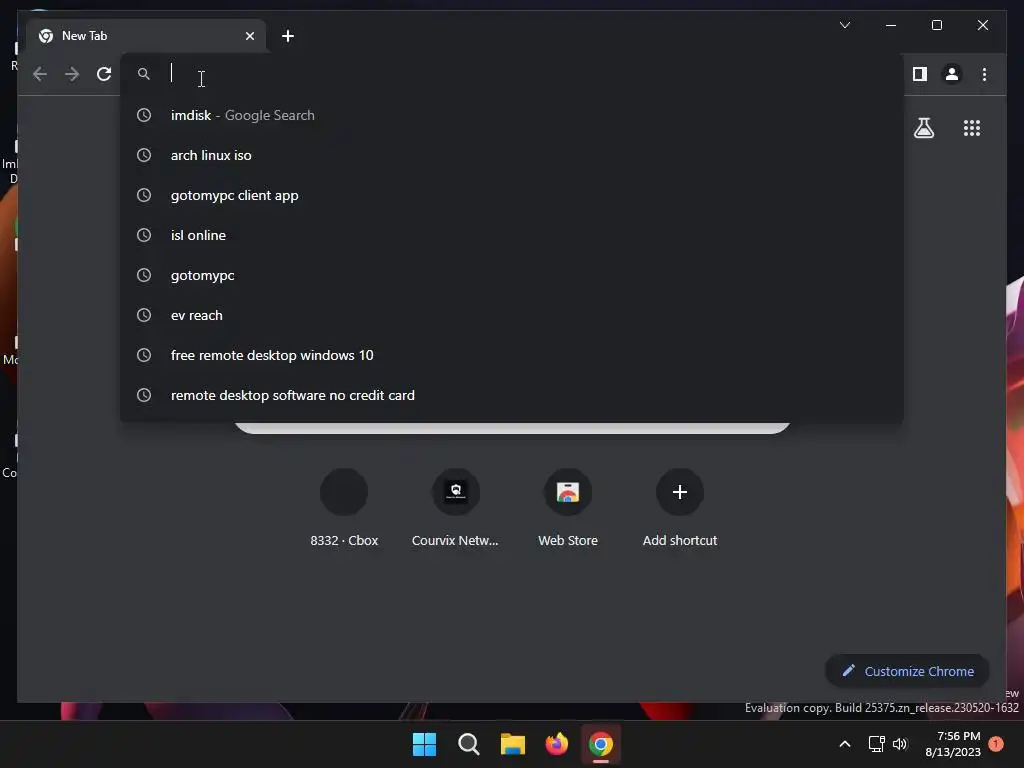Choose the 'gotomypc client app' suggestion
1024x768 pixels.
(511, 195)
